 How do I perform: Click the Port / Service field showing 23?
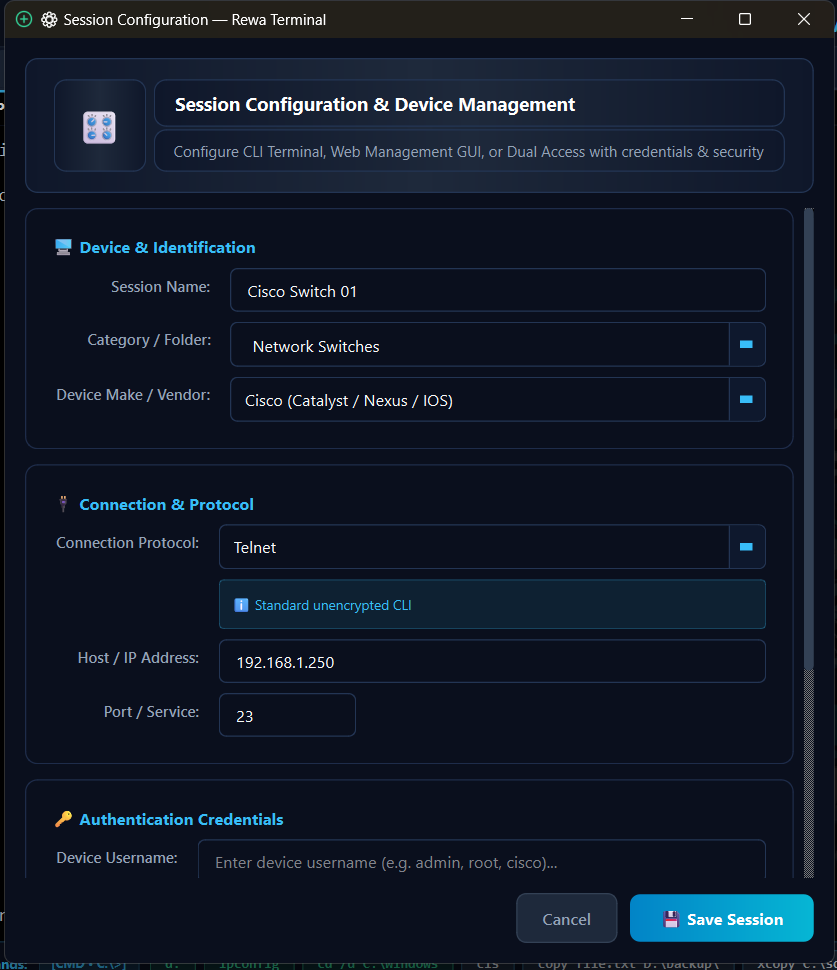pyautogui.click(x=288, y=715)
